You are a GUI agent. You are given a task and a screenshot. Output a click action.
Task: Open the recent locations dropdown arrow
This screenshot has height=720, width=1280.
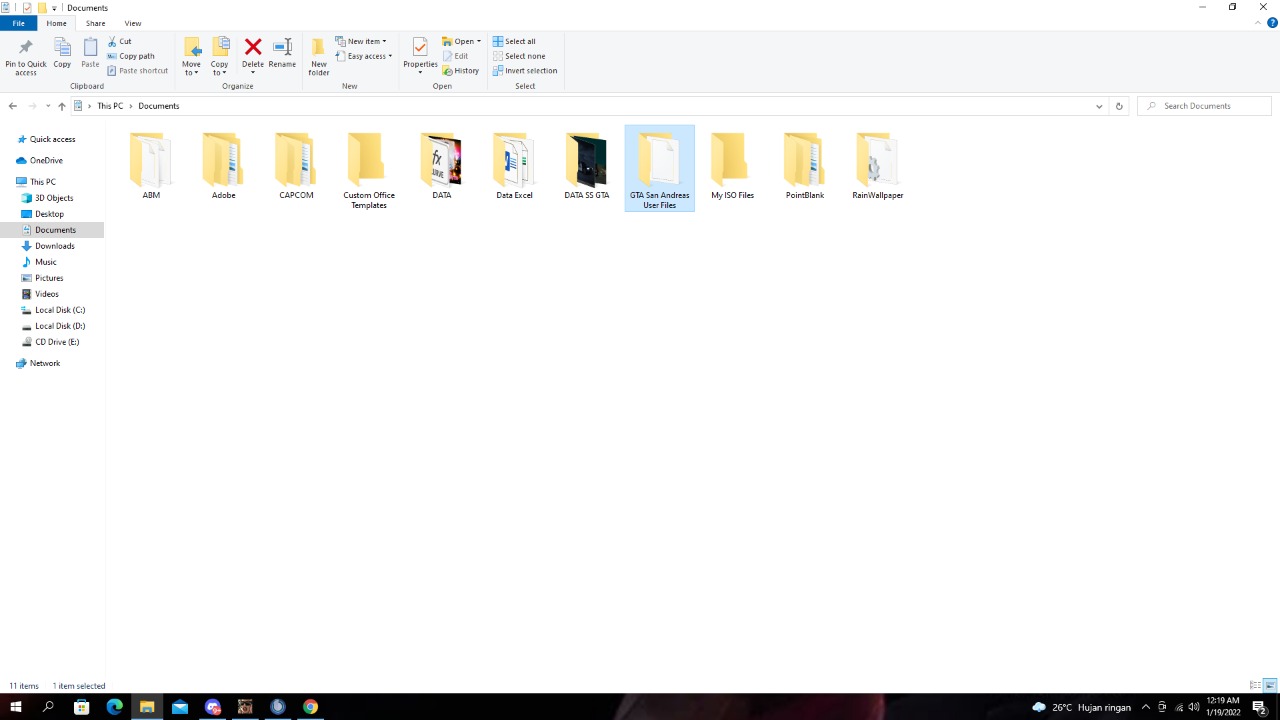[48, 106]
